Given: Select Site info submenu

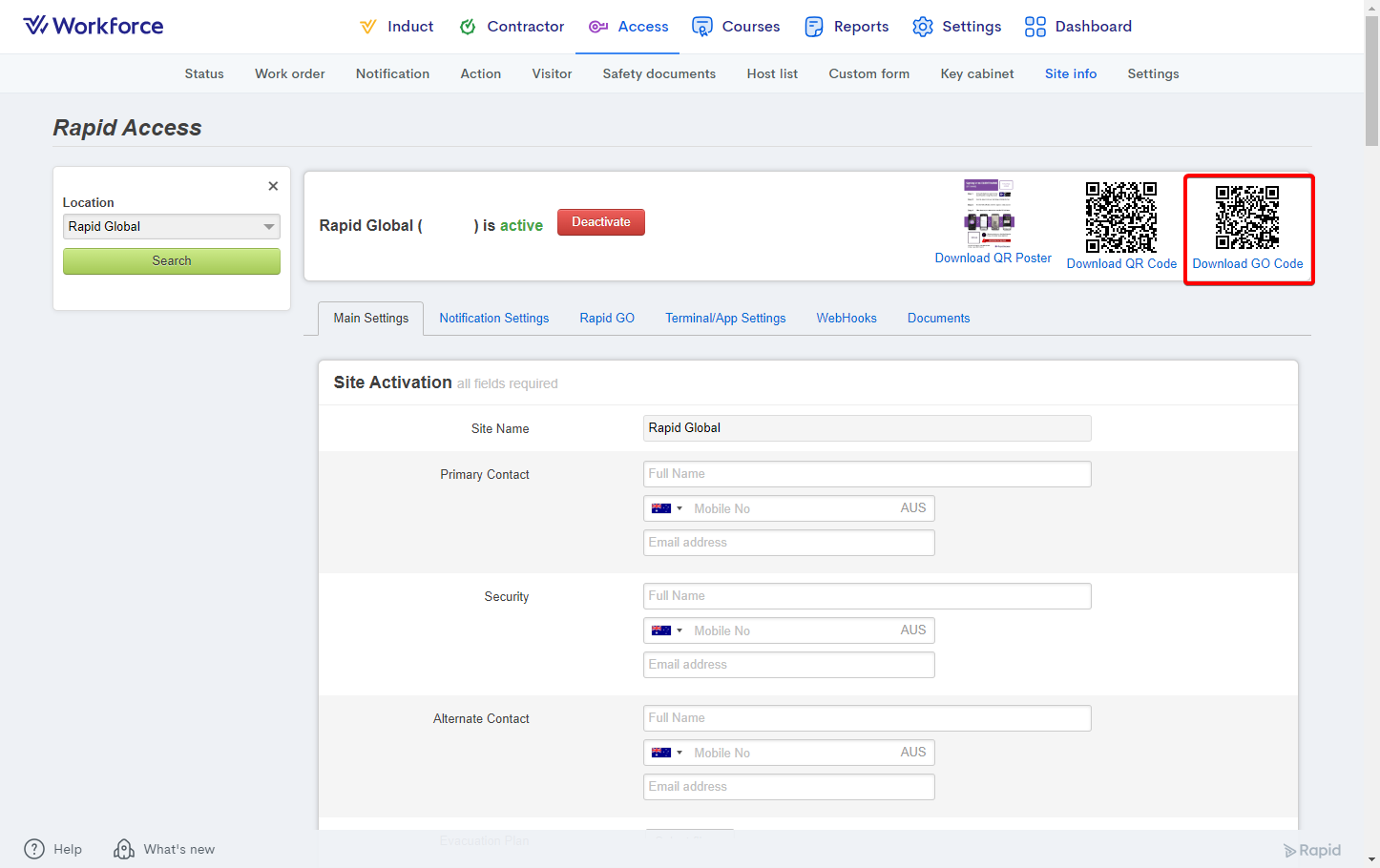Looking at the screenshot, I should click(x=1071, y=73).
